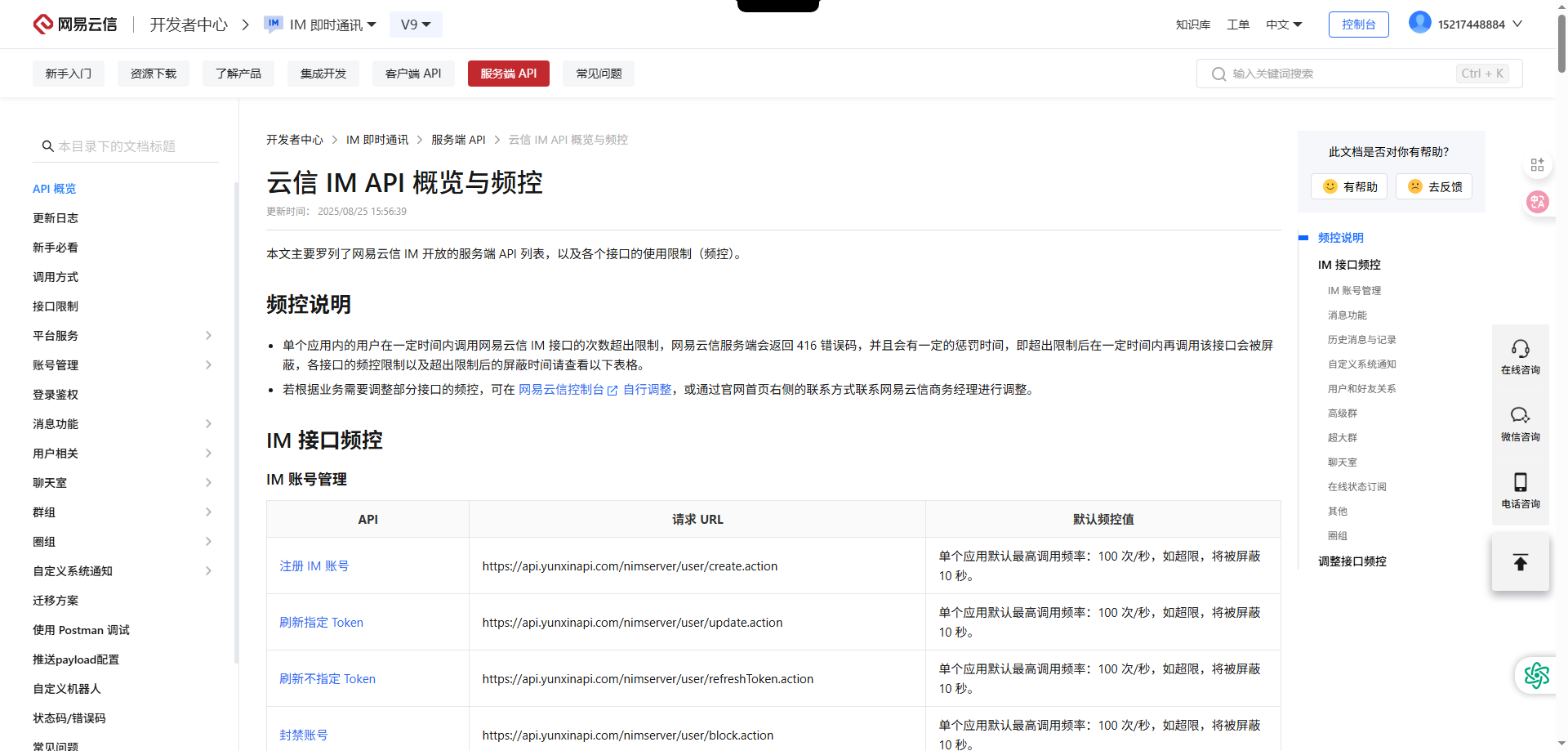Click the 自行调整 link

pyautogui.click(x=648, y=390)
